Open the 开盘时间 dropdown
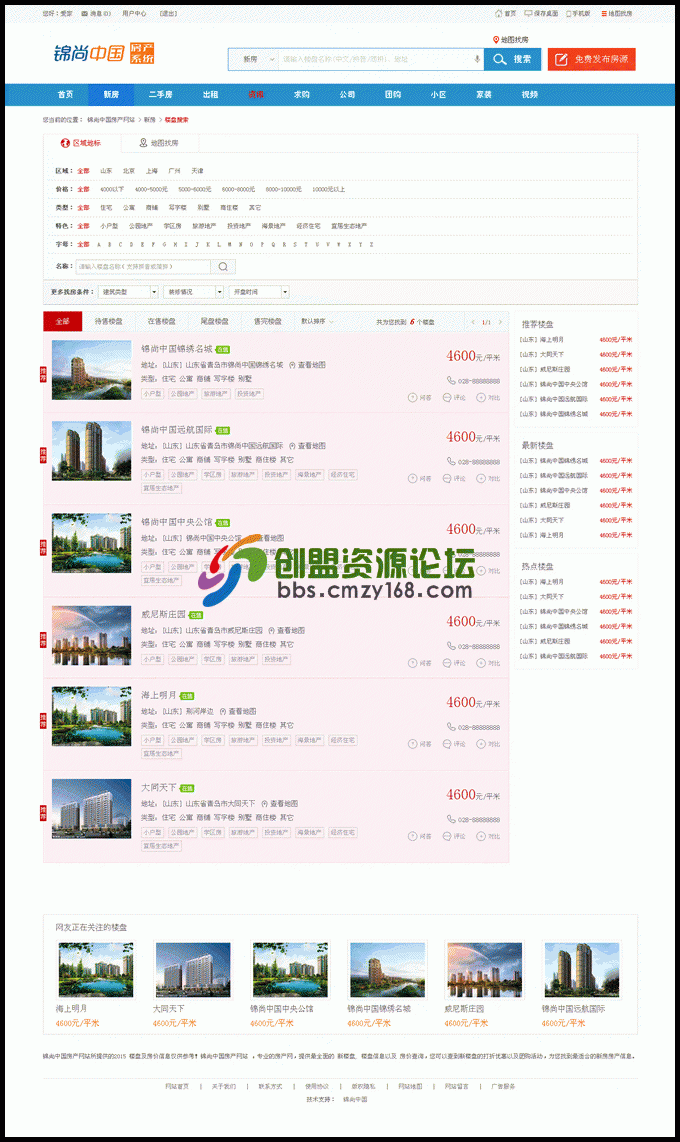The image size is (680, 1142). pyautogui.click(x=259, y=292)
